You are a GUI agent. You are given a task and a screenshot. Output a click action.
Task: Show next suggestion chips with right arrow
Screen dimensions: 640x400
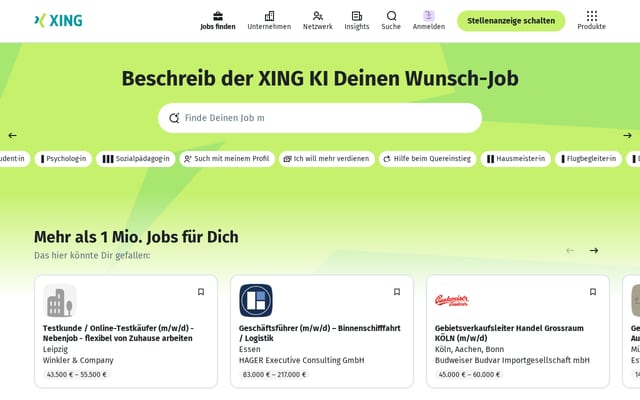click(x=627, y=136)
